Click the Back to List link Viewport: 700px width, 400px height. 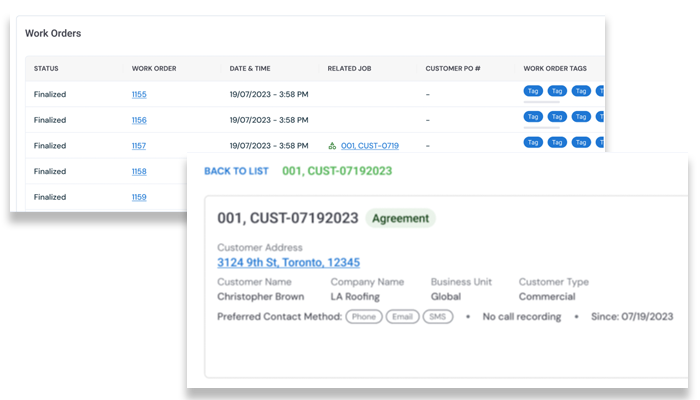(236, 171)
